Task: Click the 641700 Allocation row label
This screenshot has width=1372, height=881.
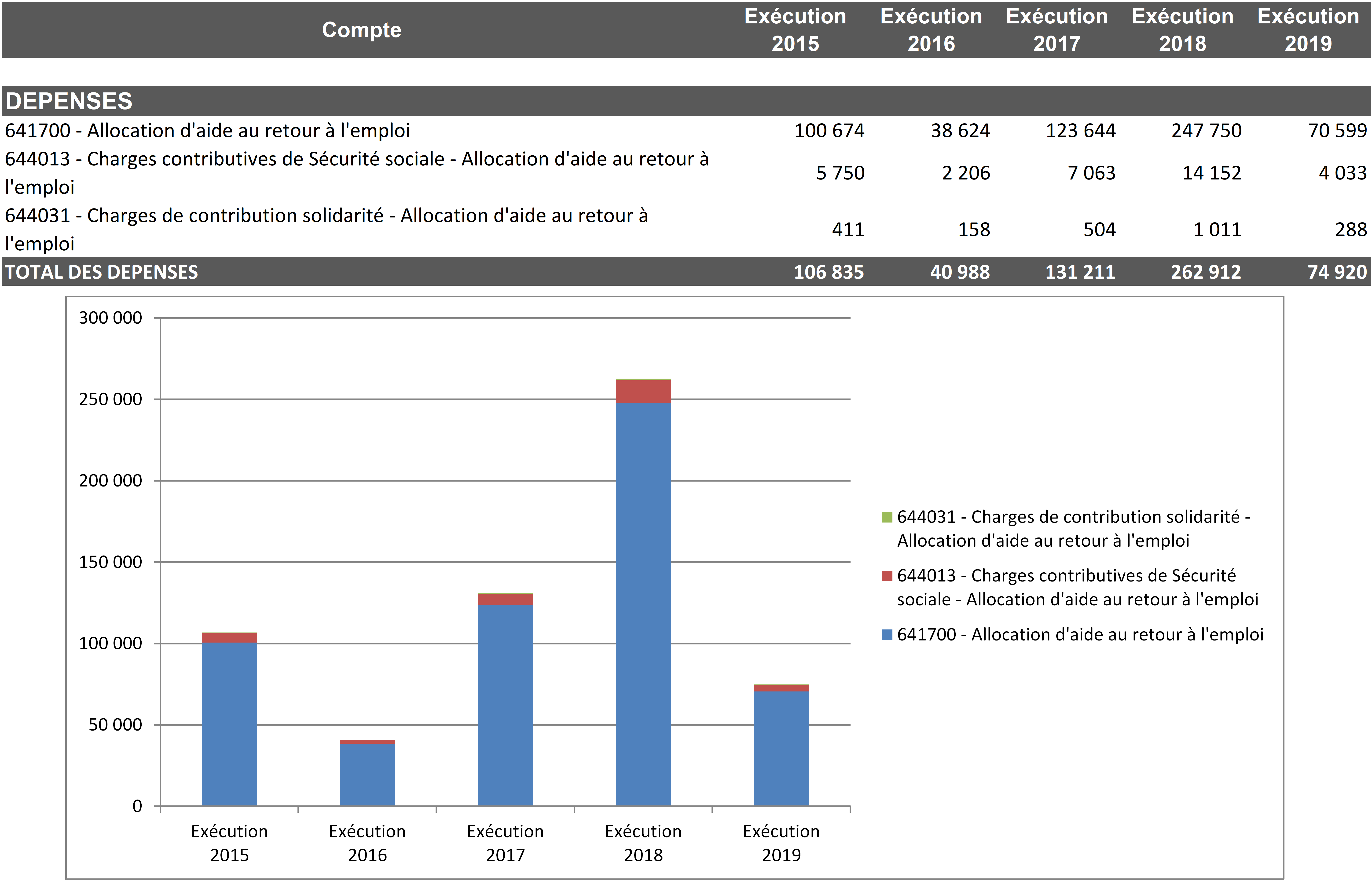Action: coord(207,130)
